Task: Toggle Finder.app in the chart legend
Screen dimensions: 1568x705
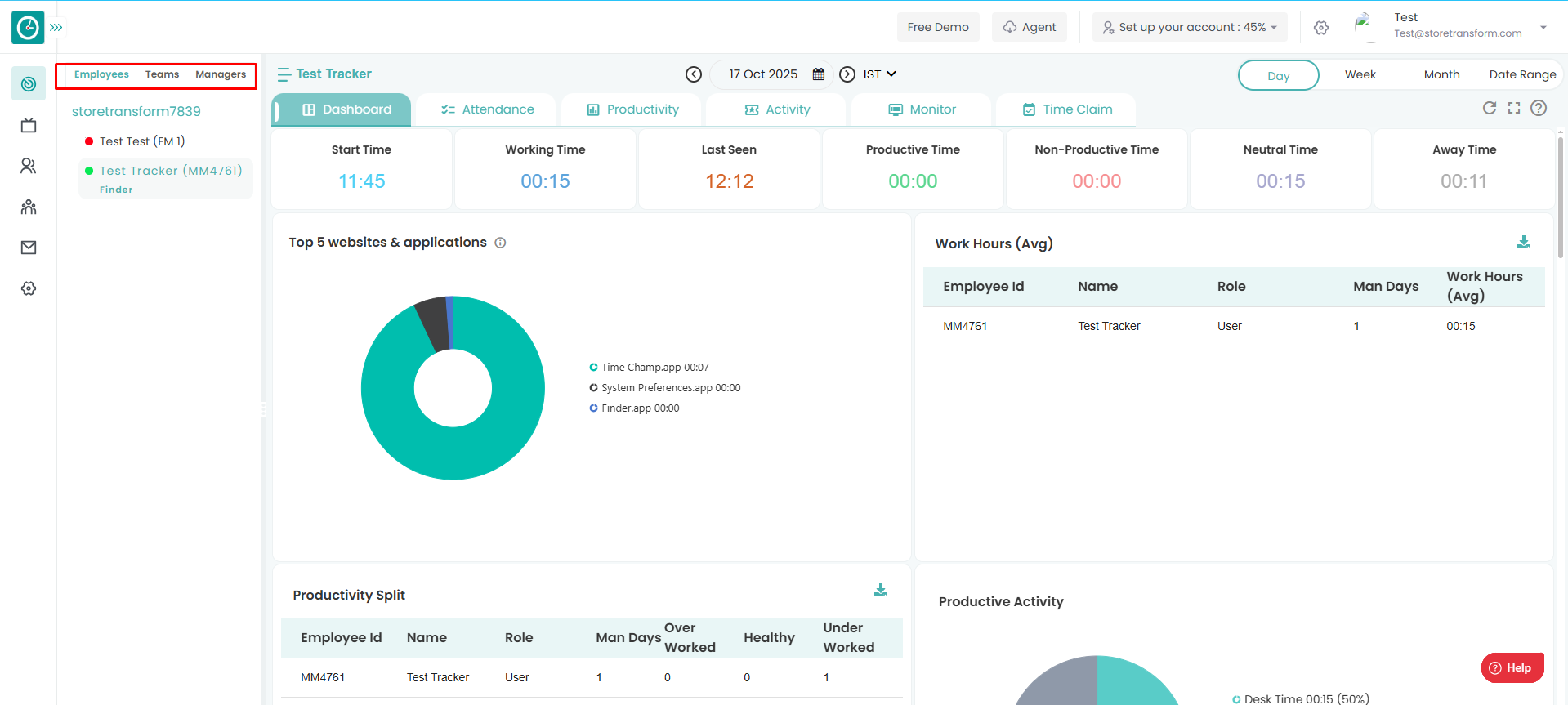Action: [x=634, y=408]
